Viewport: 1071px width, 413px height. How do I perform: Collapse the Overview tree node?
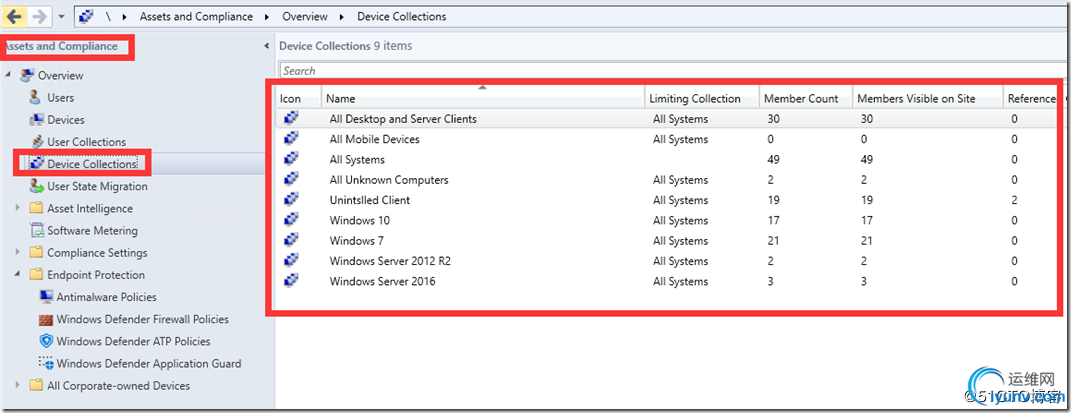(x=8, y=75)
